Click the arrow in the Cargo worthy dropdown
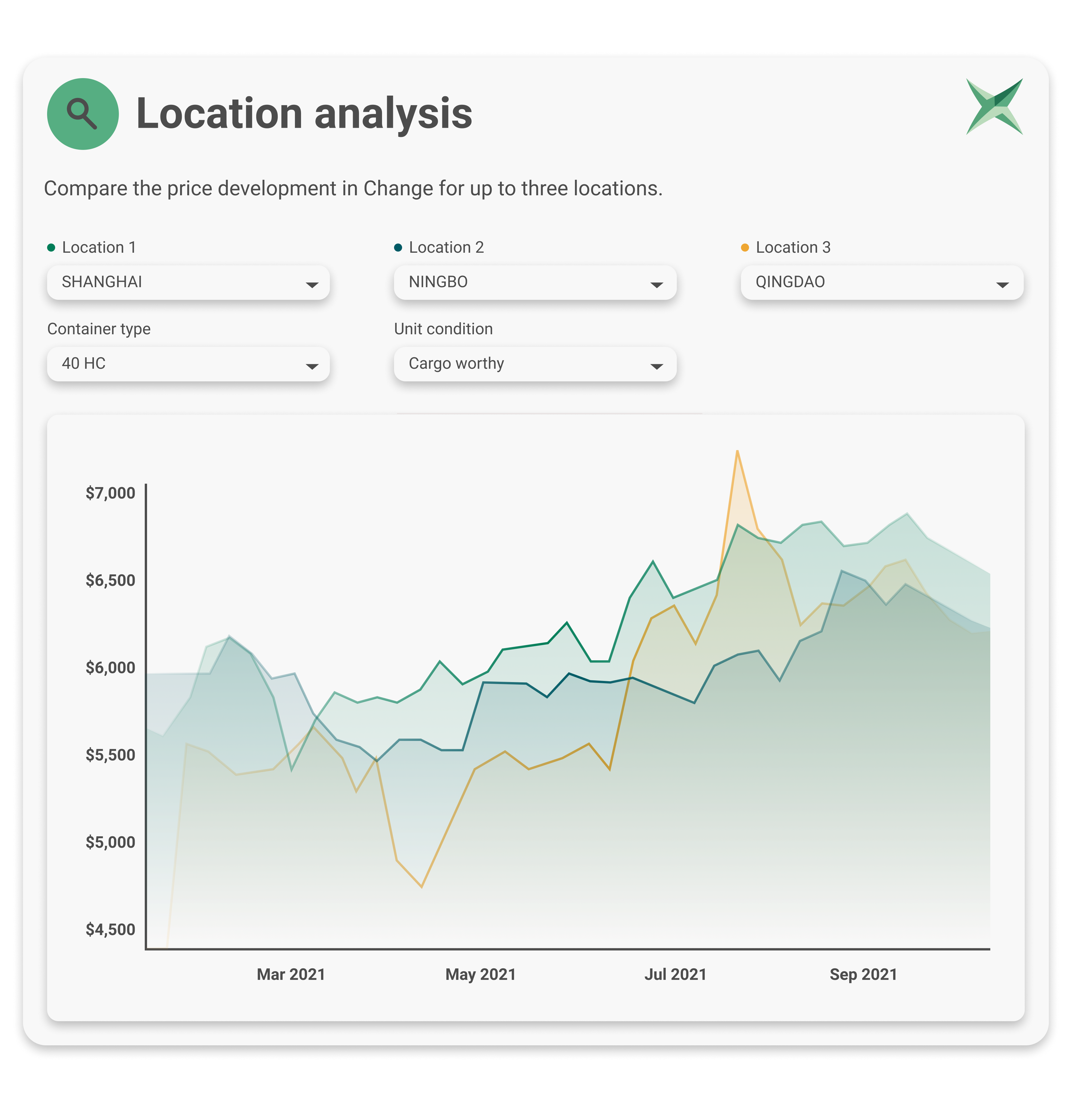The image size is (1073, 1120). click(x=657, y=366)
